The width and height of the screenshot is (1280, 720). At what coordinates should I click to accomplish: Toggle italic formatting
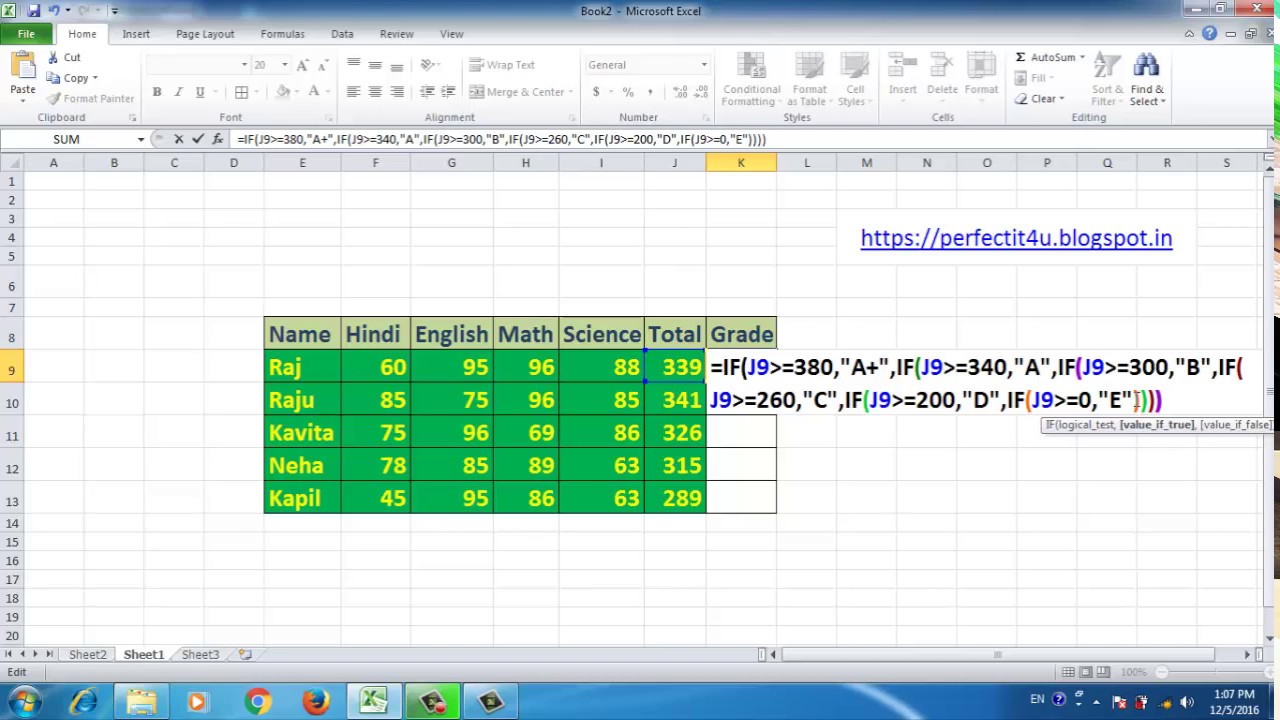pos(178,92)
